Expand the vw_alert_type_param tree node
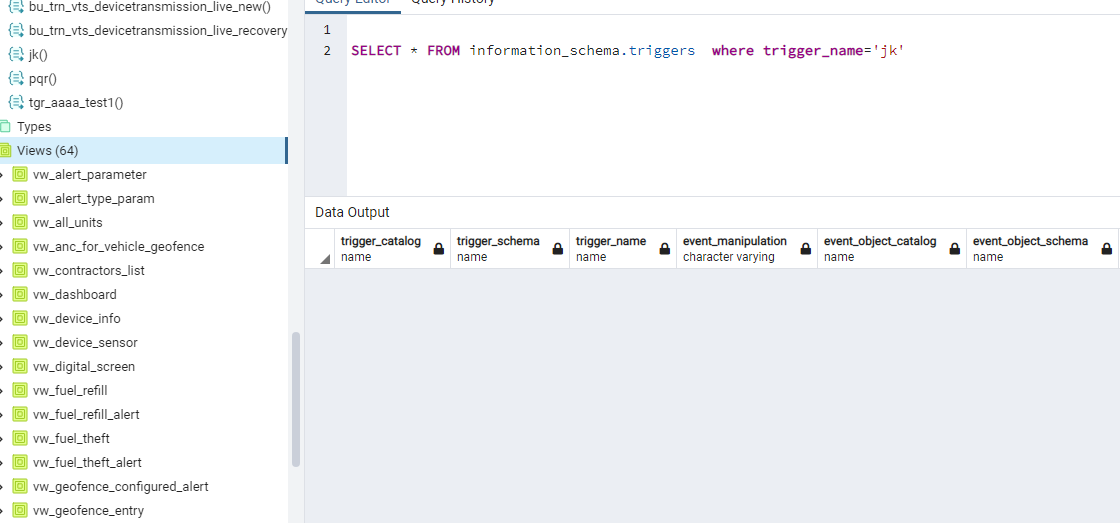 [2, 199]
